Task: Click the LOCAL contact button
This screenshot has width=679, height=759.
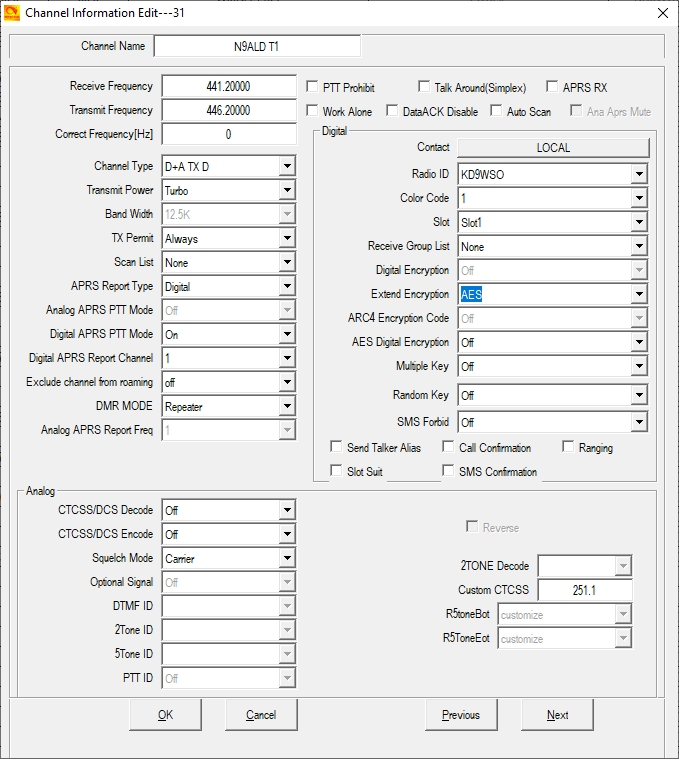Action: click(553, 147)
